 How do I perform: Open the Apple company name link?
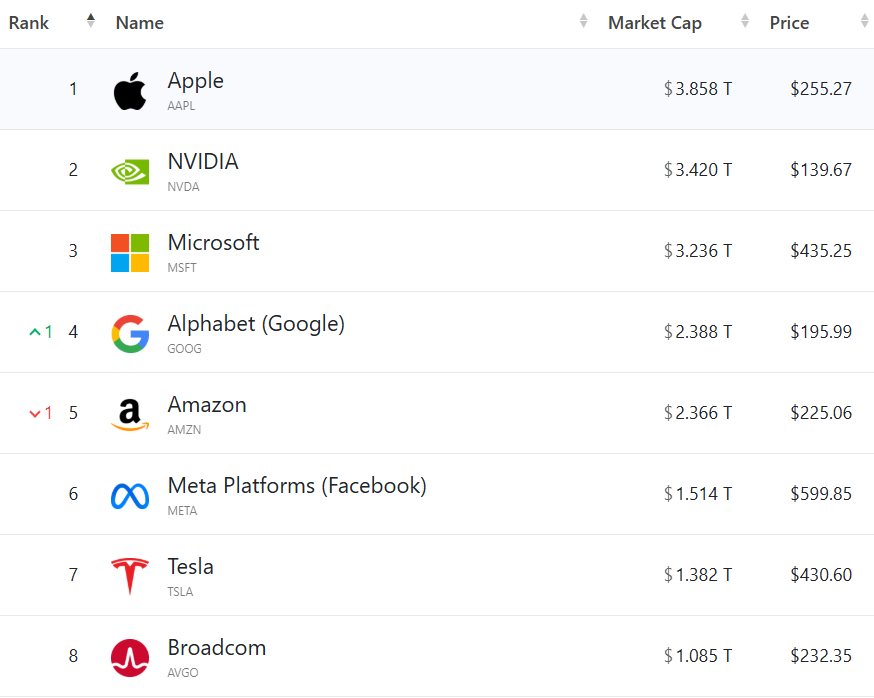196,81
